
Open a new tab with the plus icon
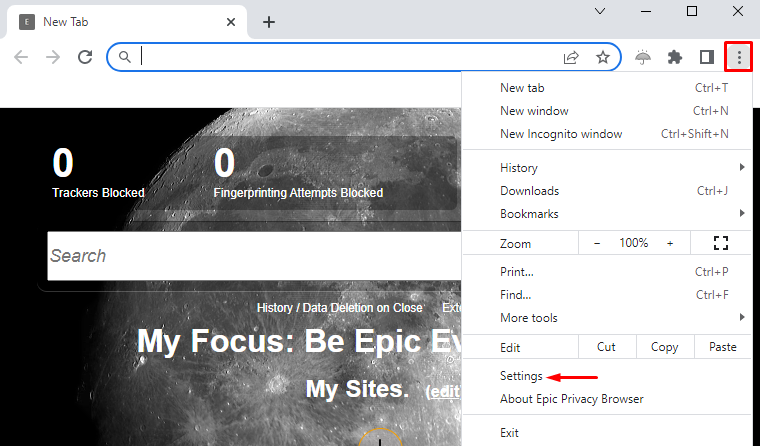(269, 22)
